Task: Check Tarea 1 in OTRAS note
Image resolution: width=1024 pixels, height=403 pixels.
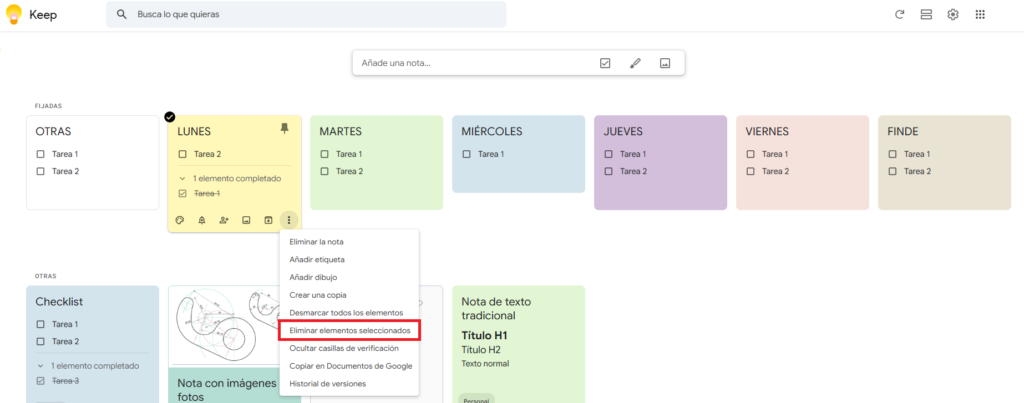Action: click(40, 154)
